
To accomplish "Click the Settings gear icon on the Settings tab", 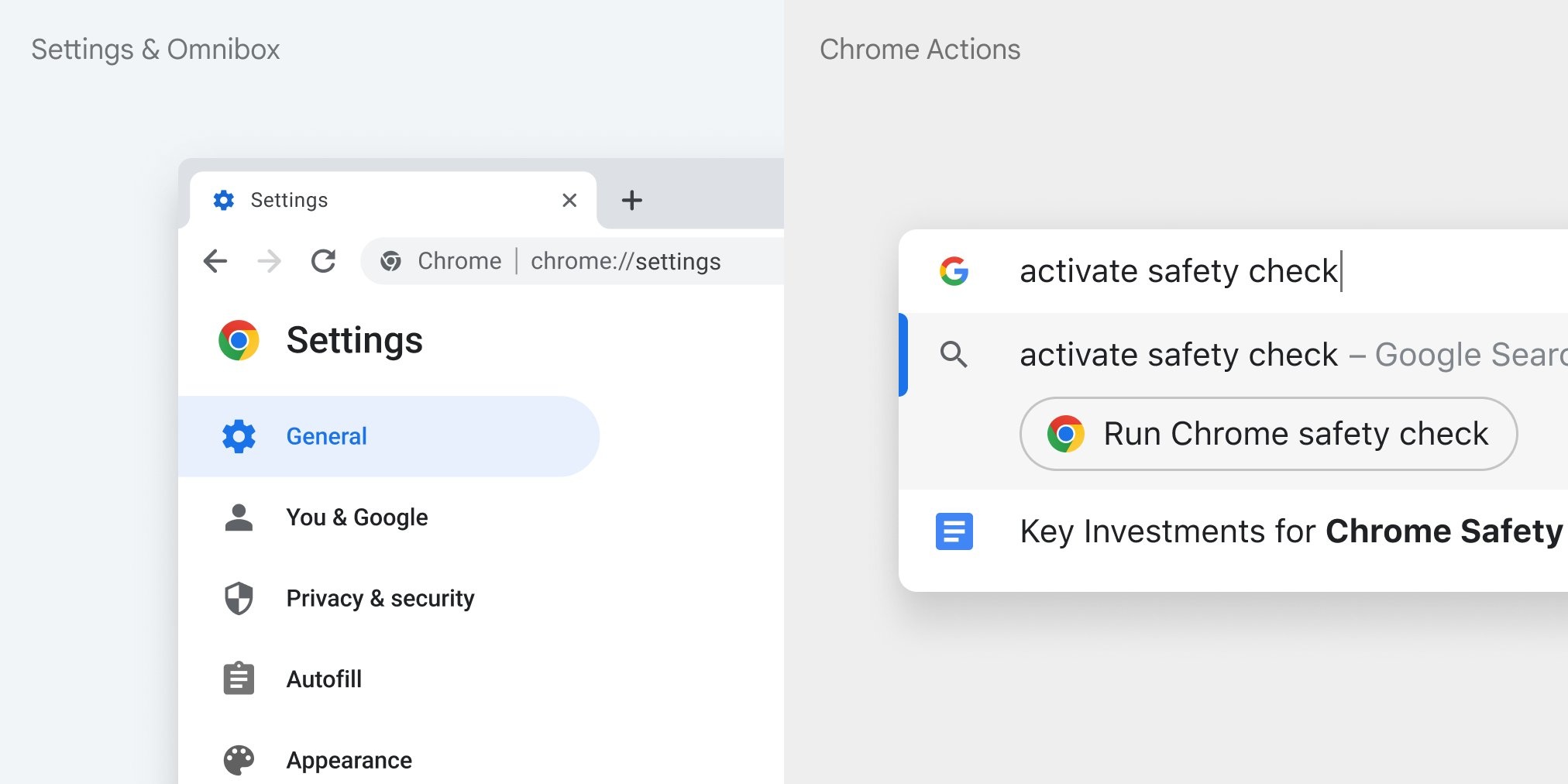I will pyautogui.click(x=224, y=200).
